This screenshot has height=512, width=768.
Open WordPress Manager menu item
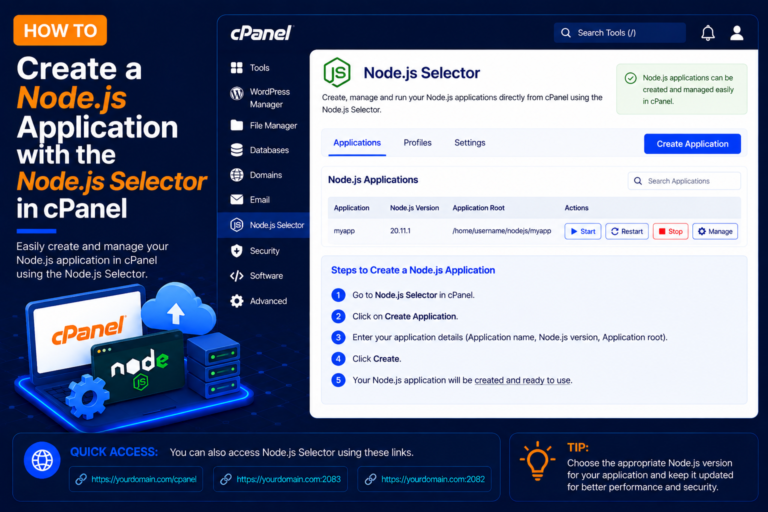point(269,98)
